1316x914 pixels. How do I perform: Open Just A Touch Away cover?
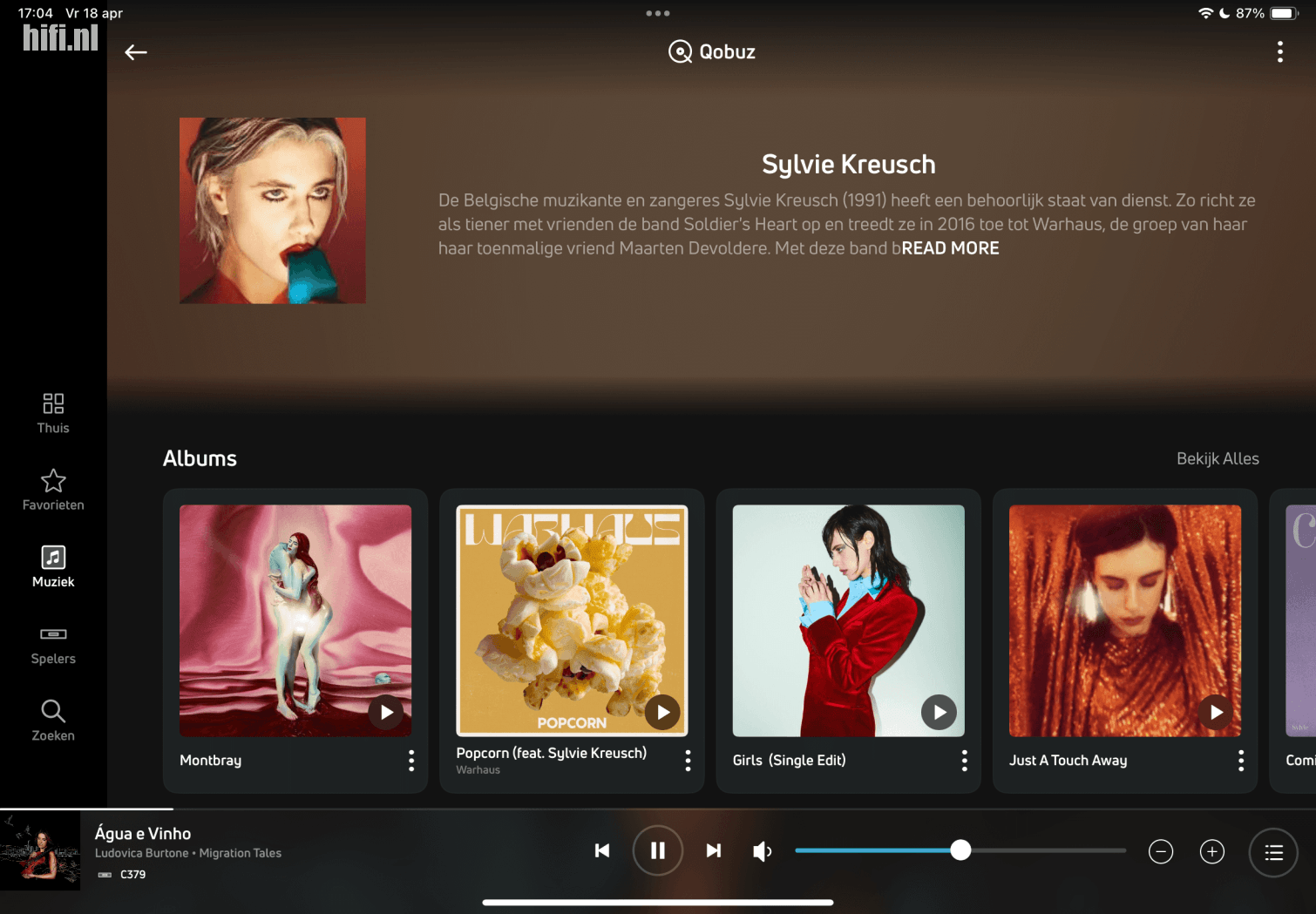point(1125,620)
